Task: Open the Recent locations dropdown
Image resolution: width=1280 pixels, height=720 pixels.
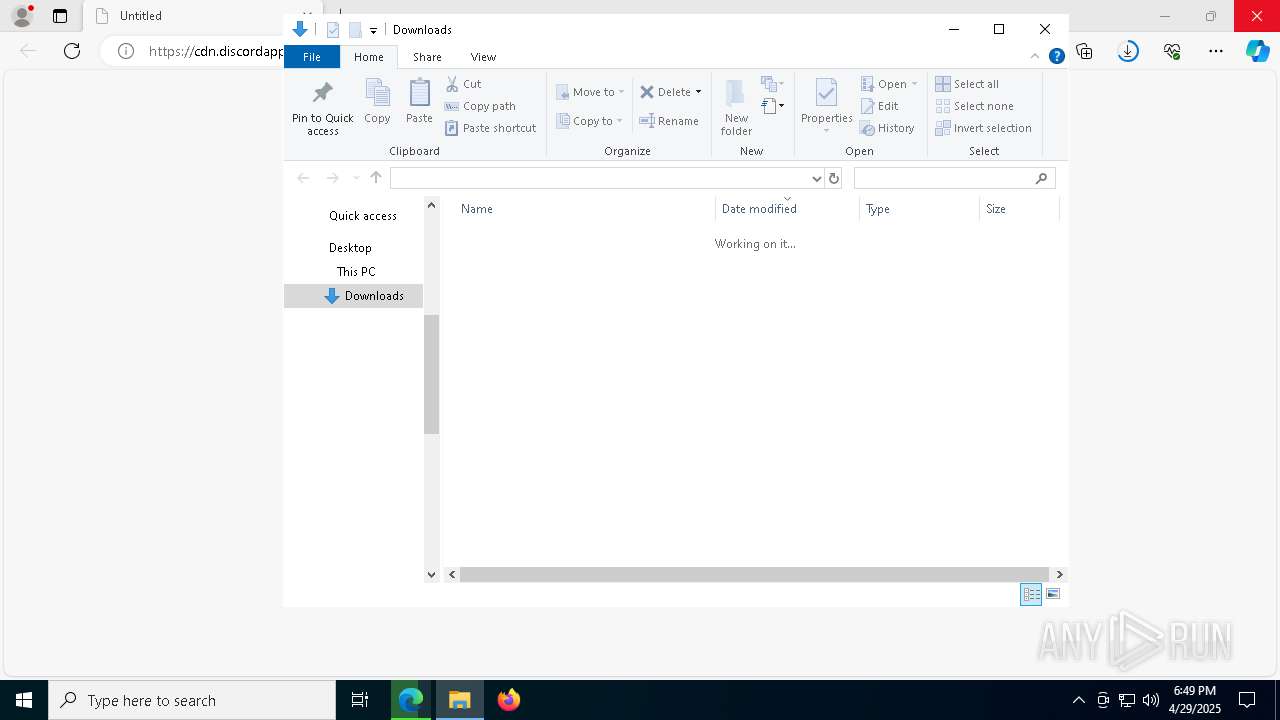Action: click(355, 178)
